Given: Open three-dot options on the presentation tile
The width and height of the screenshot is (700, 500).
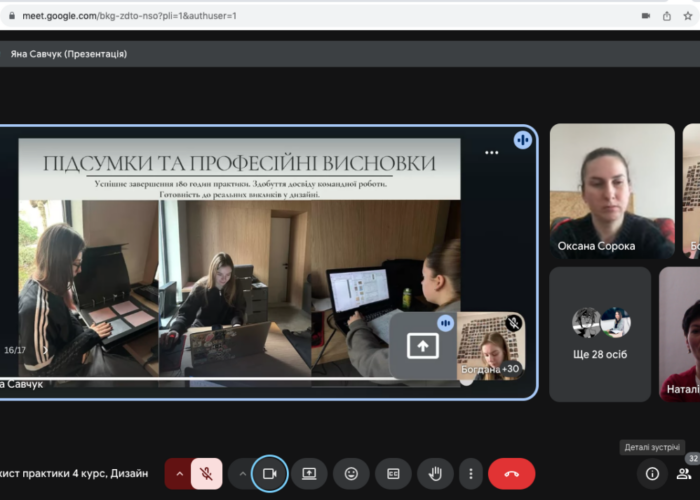Looking at the screenshot, I should (491, 153).
